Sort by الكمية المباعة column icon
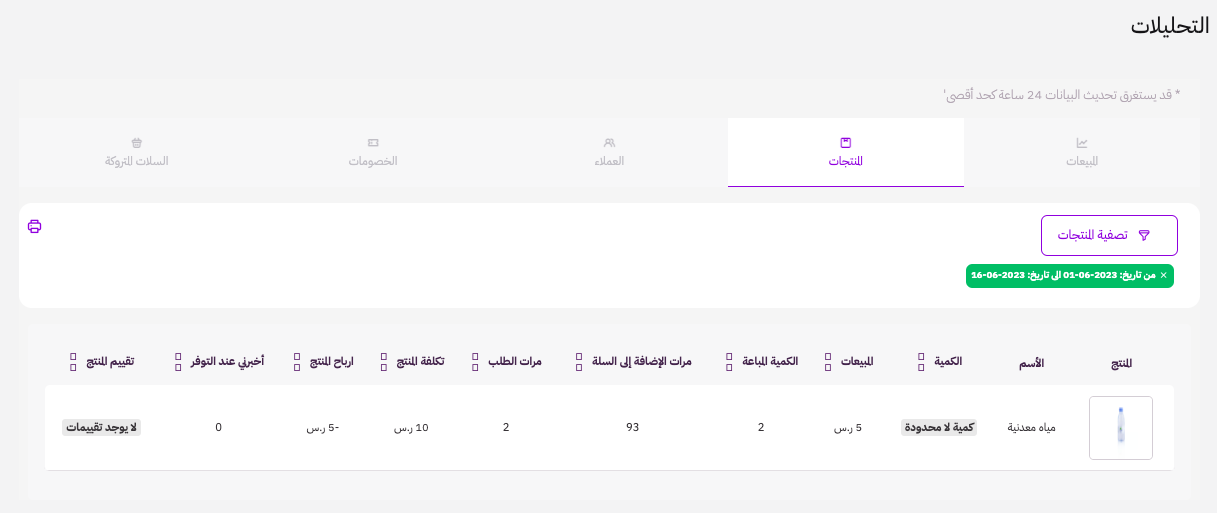The image size is (1217, 513). click(x=729, y=362)
